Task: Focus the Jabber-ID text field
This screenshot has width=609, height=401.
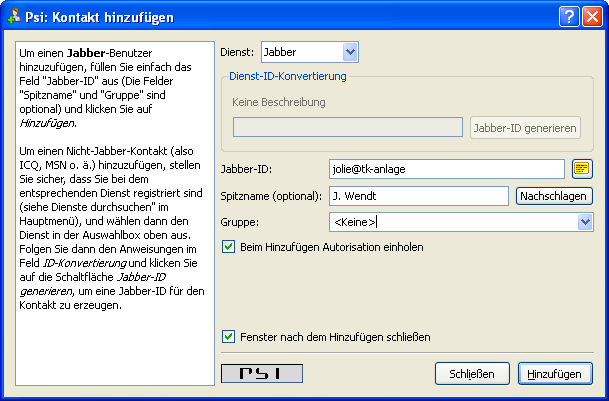Action: [x=446, y=169]
